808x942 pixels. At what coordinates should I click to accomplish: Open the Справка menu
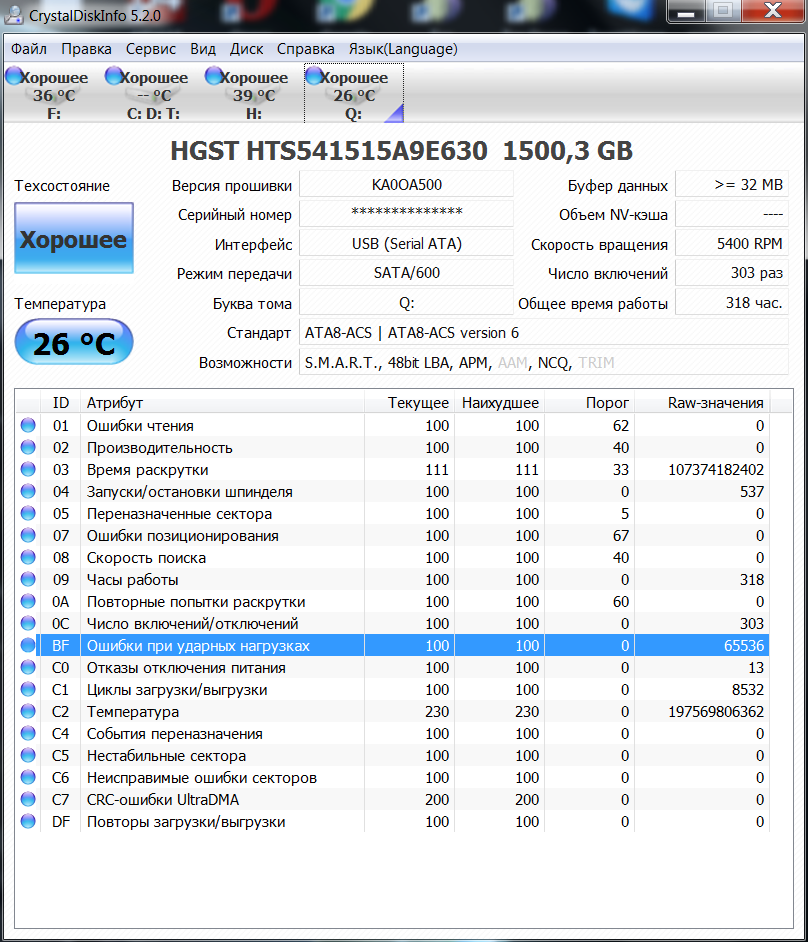pos(305,49)
